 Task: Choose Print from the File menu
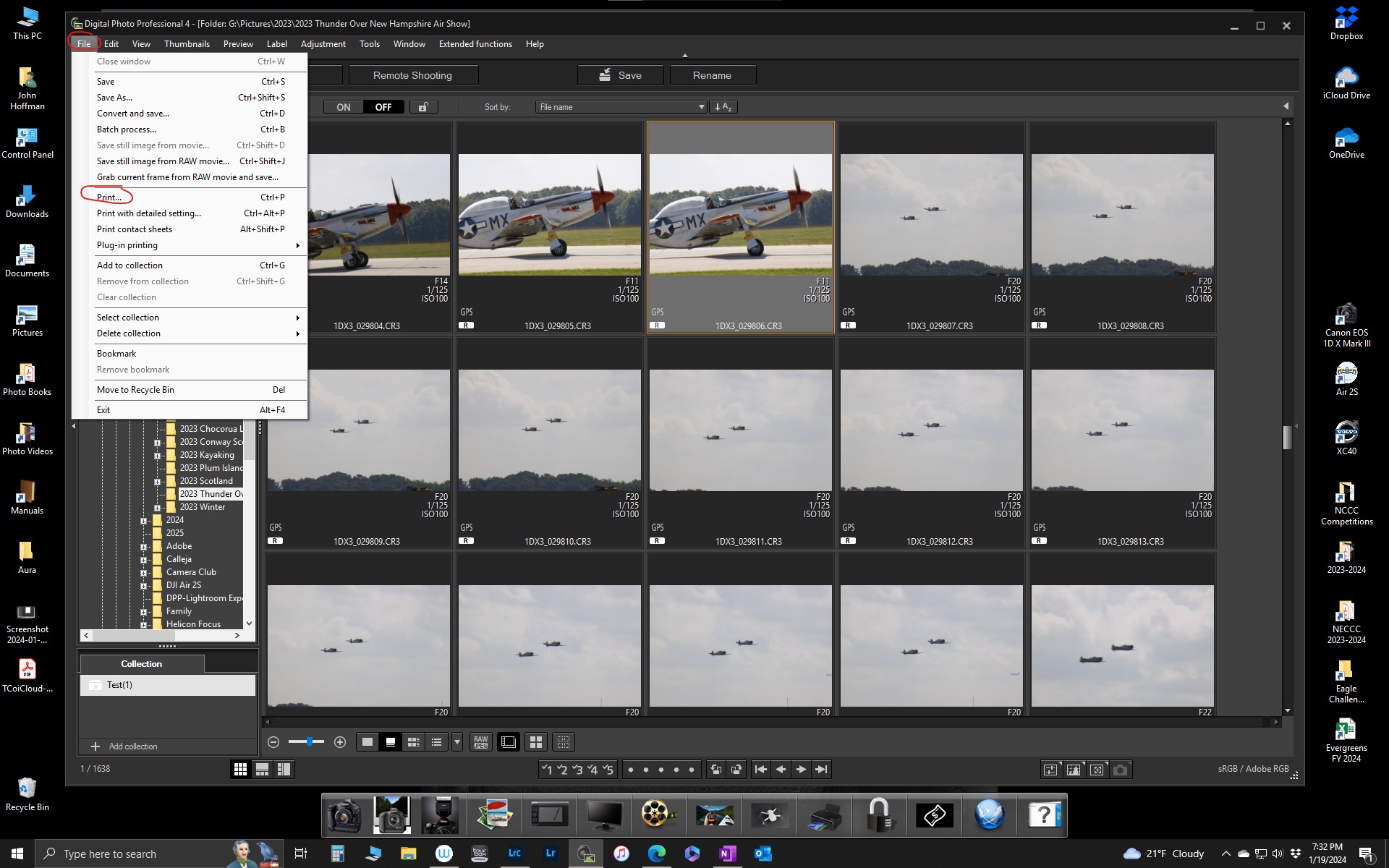pyautogui.click(x=109, y=197)
